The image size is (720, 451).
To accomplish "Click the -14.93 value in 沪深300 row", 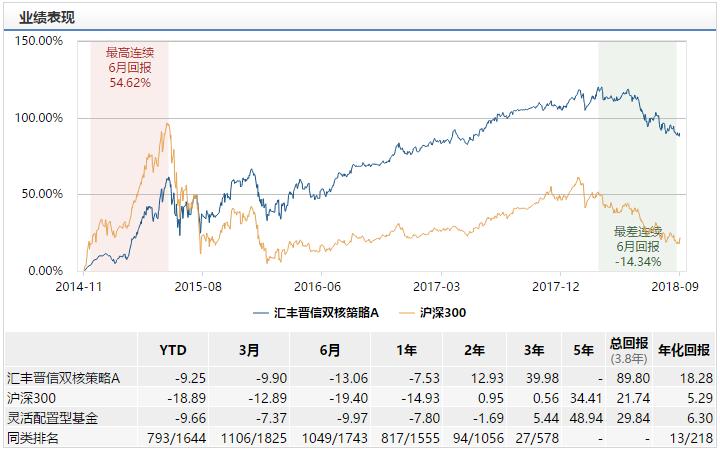I will 421,398.
